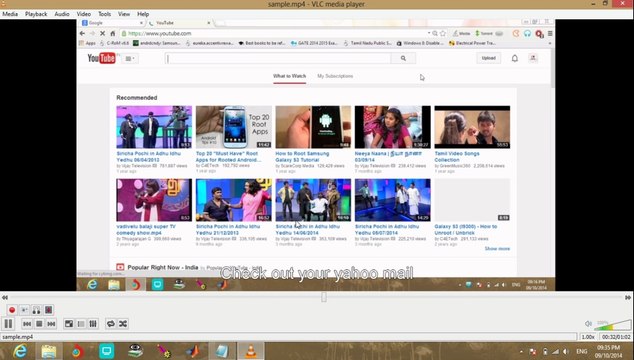Open YouTube guide dropdown beside the logo
Screen dimensions: 634x360
[x=129, y=59]
